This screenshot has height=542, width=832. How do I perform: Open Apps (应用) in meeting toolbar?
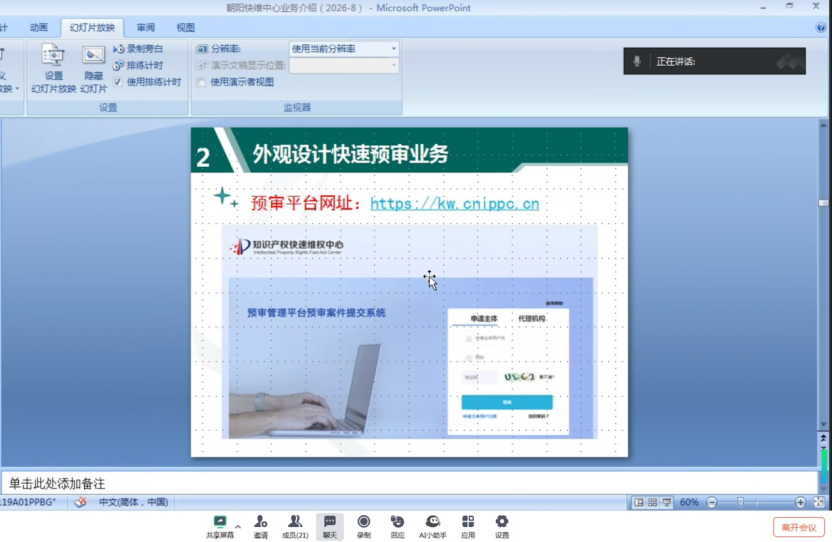468,527
